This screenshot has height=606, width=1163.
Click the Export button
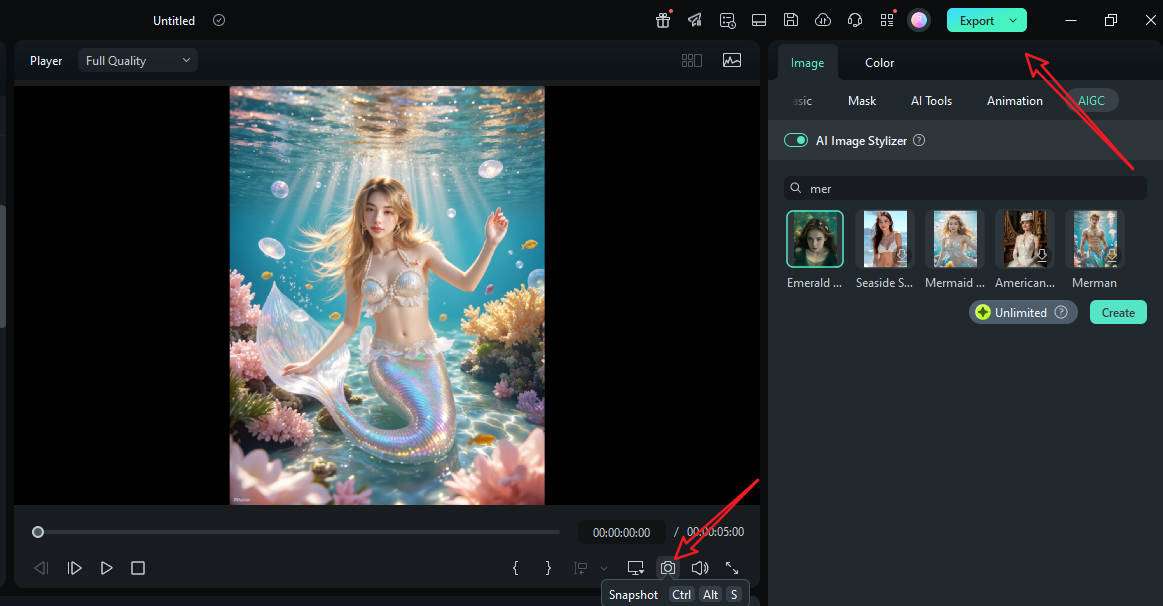point(977,21)
